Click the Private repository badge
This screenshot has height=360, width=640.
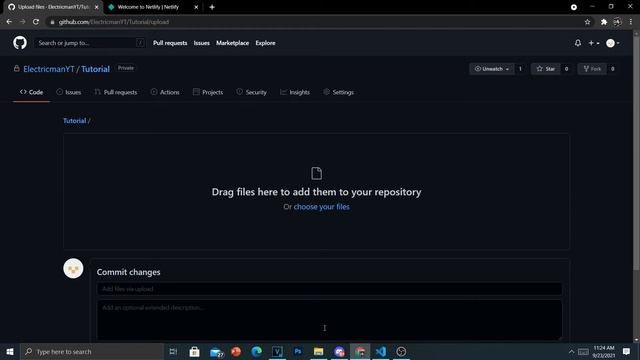(x=126, y=68)
